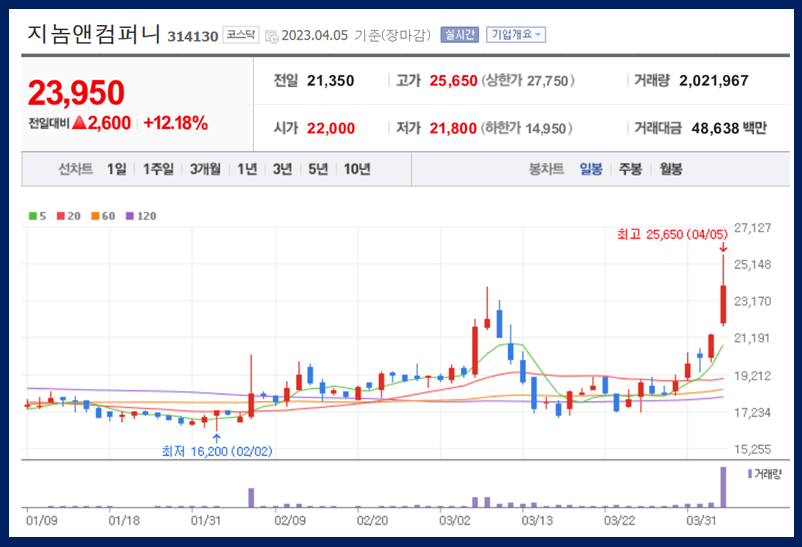
Task: Click the 최고 25,650 (04/05) chart label
Action: tap(672, 234)
